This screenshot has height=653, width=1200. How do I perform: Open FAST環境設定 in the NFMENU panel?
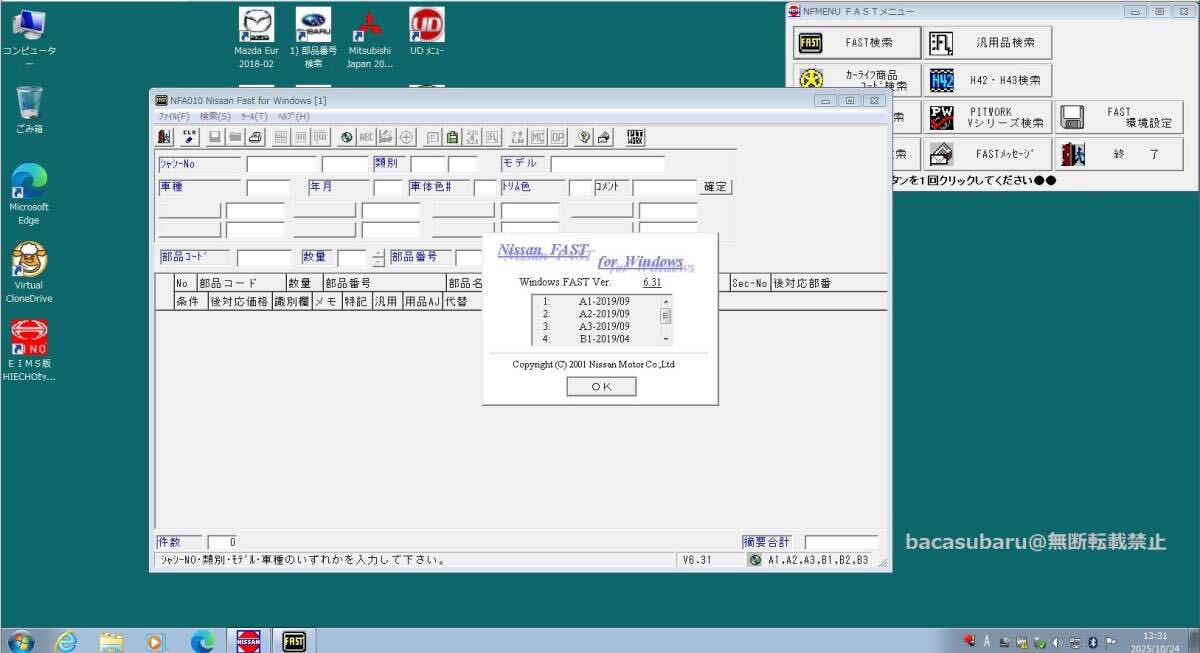pyautogui.click(x=1117, y=116)
